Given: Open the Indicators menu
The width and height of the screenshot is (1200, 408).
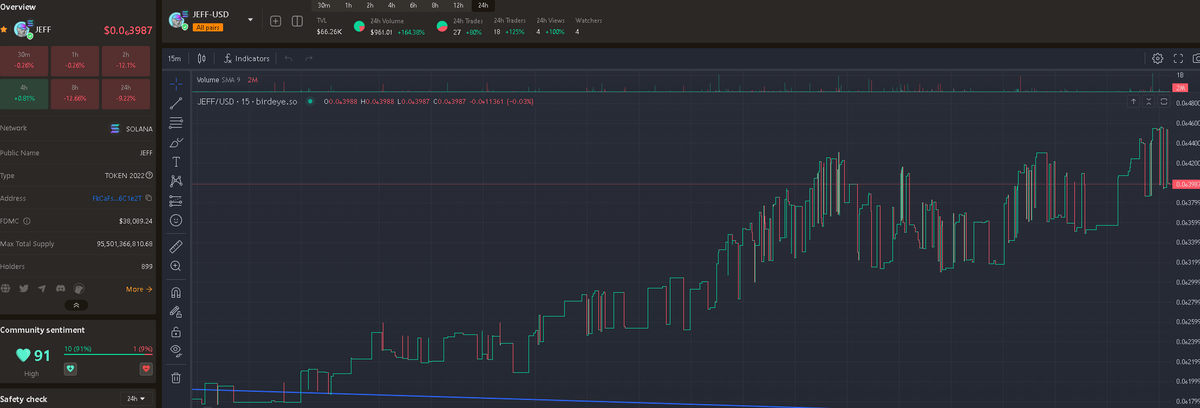Looking at the screenshot, I should point(248,58).
